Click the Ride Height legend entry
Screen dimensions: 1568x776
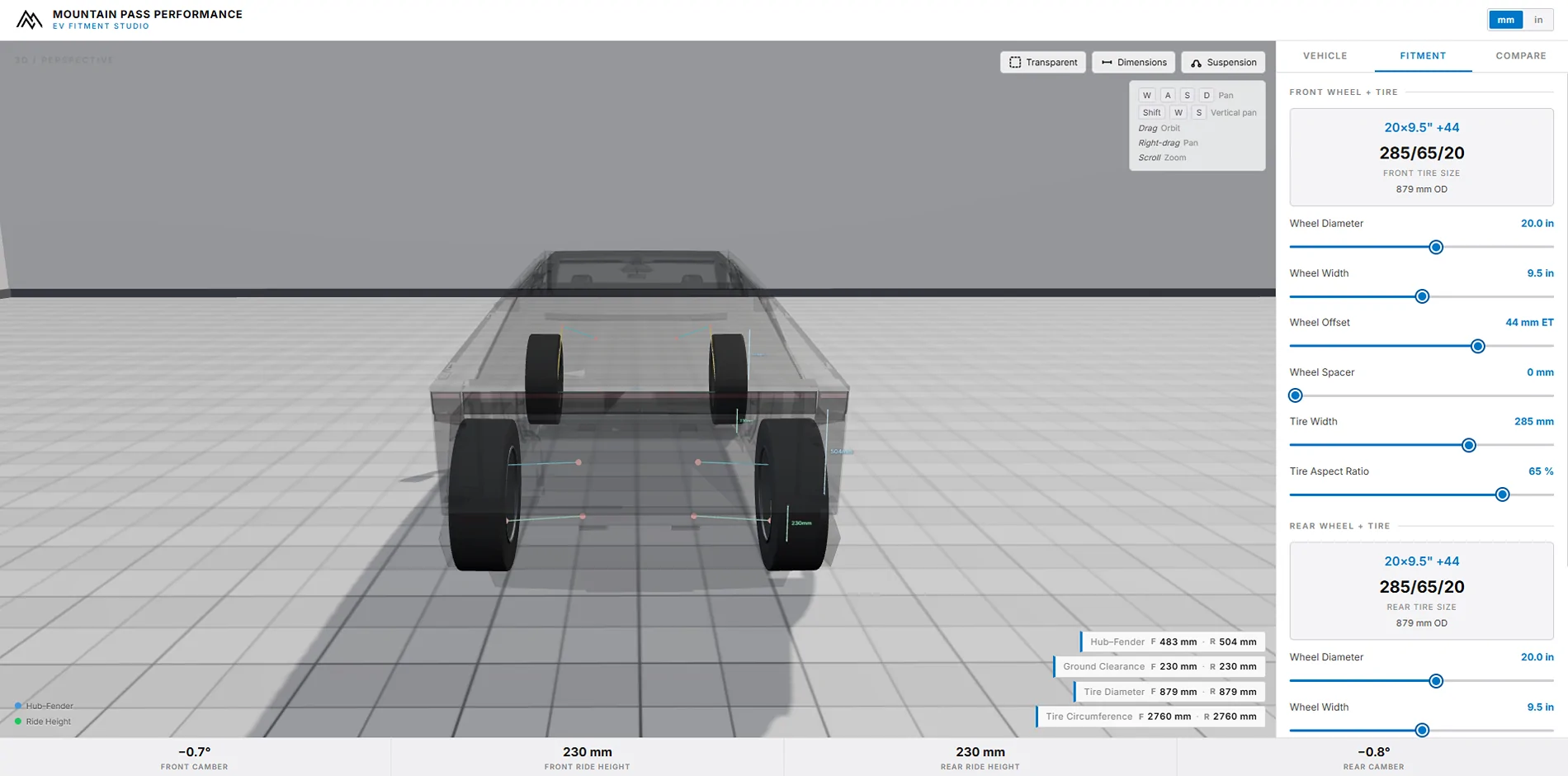click(43, 722)
